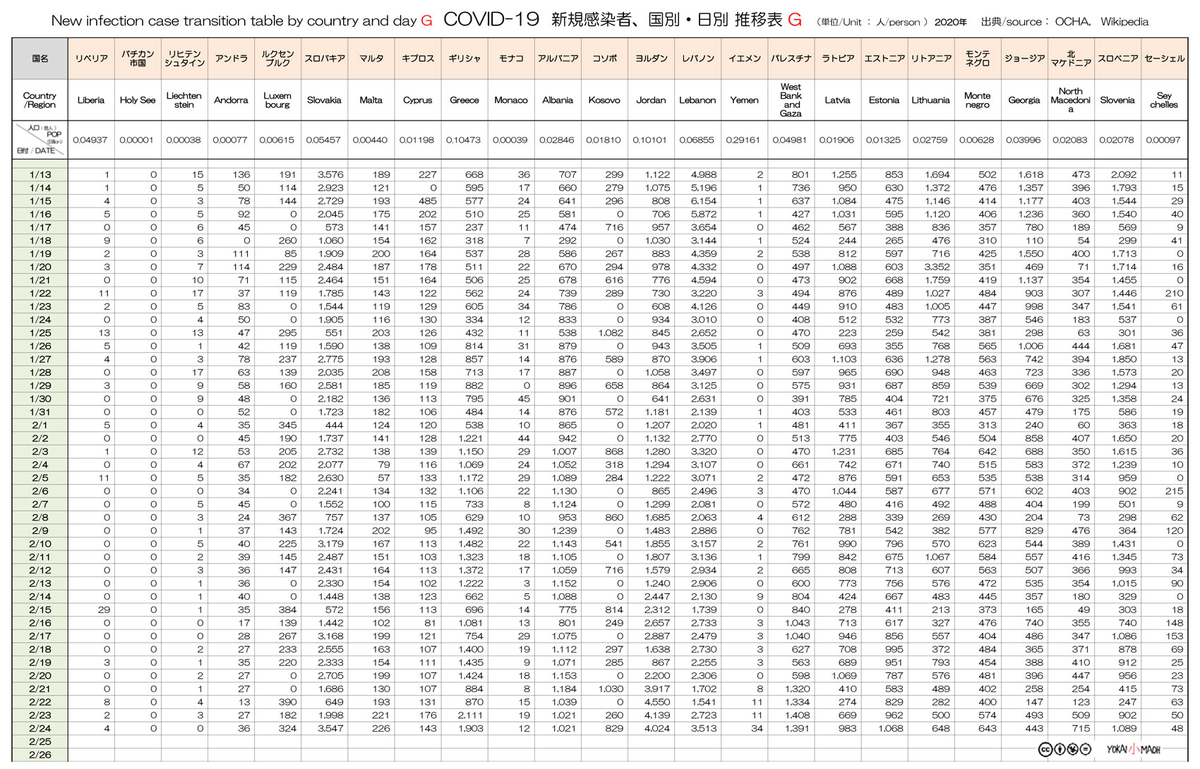Click the Japanese header 'ギリシャ'

click(464, 59)
